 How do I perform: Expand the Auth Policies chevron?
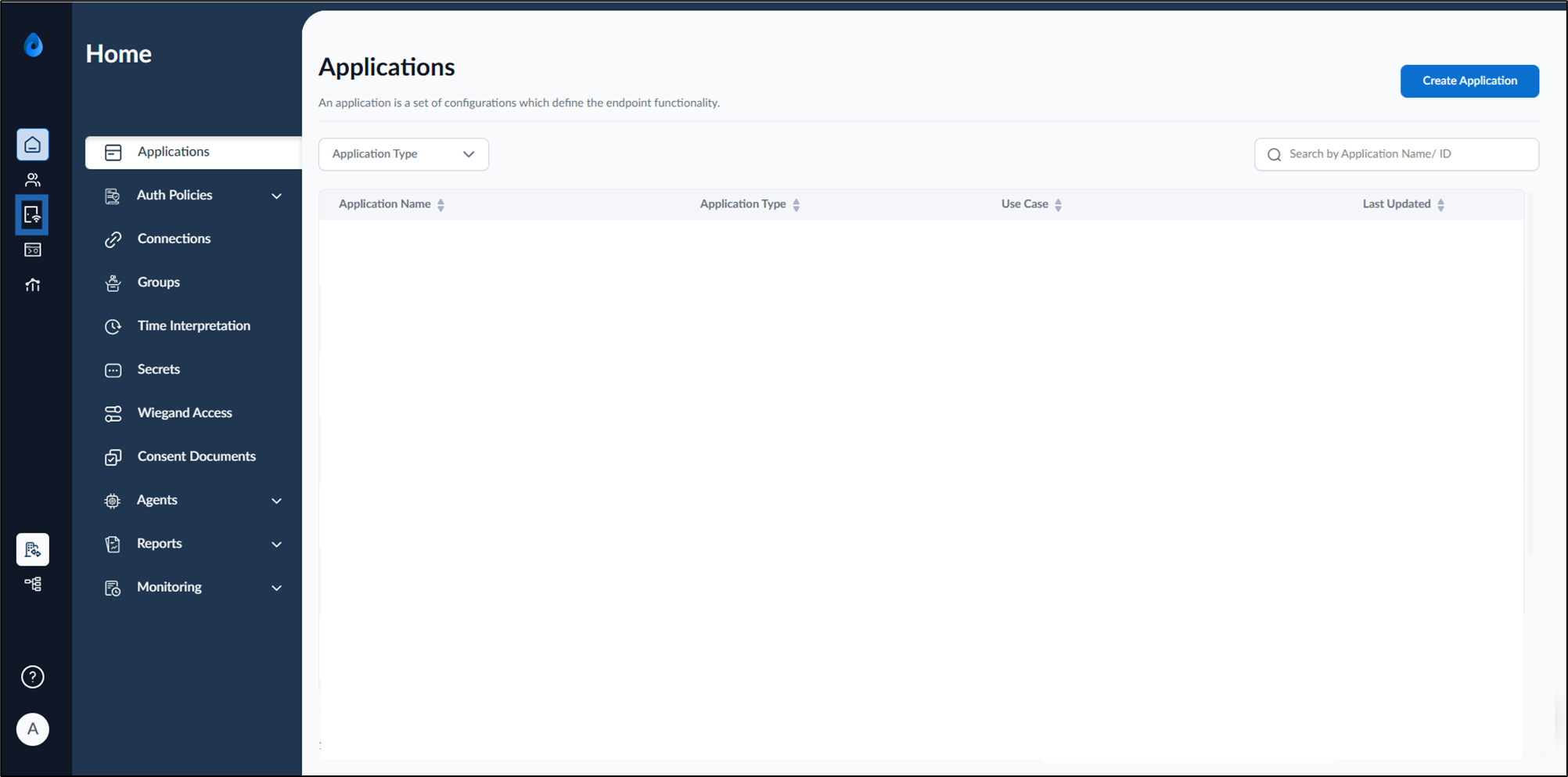[x=276, y=196]
